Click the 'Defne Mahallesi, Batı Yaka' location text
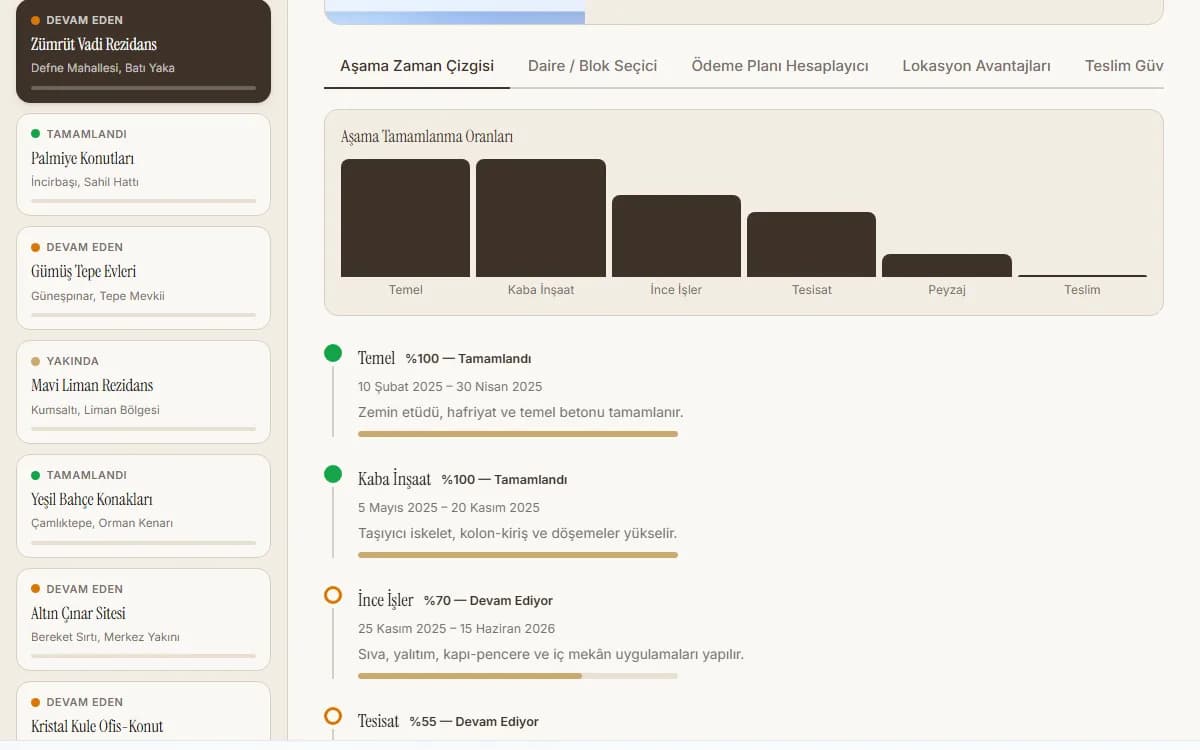The width and height of the screenshot is (1200, 750). pos(103,68)
